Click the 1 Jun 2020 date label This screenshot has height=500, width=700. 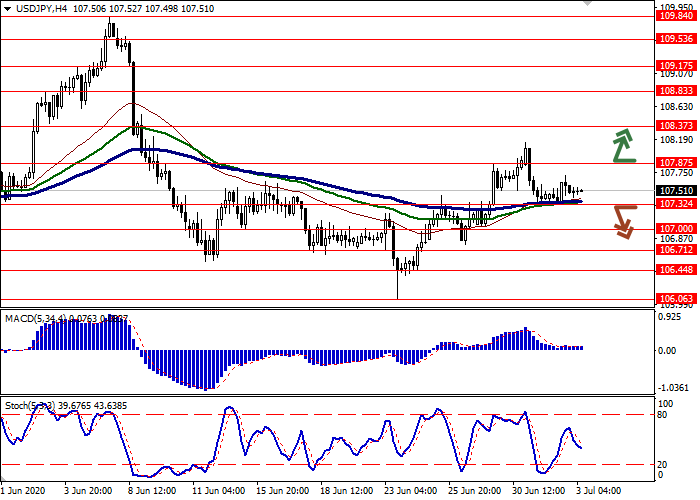pos(23,491)
